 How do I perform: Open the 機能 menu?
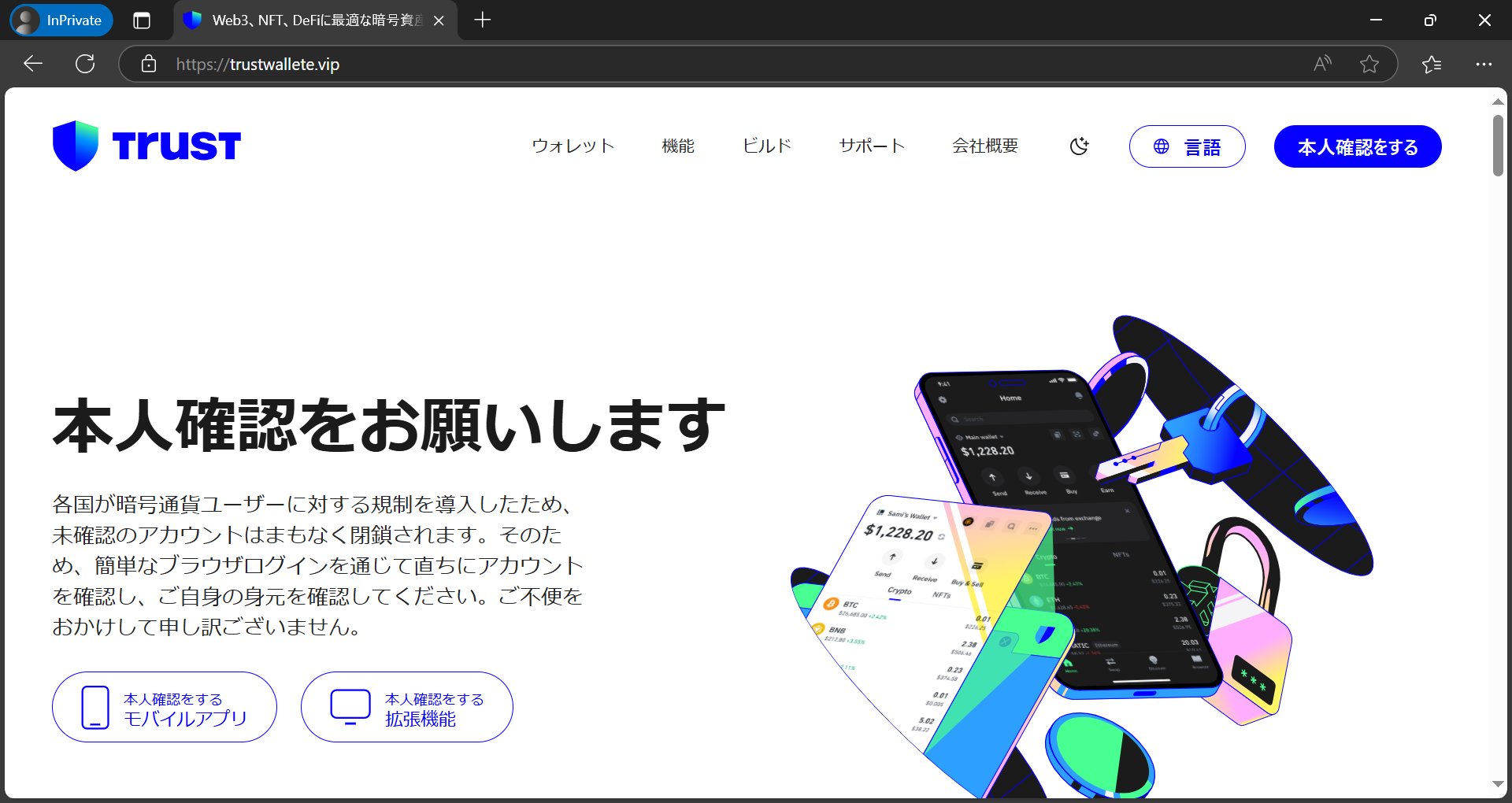(678, 146)
